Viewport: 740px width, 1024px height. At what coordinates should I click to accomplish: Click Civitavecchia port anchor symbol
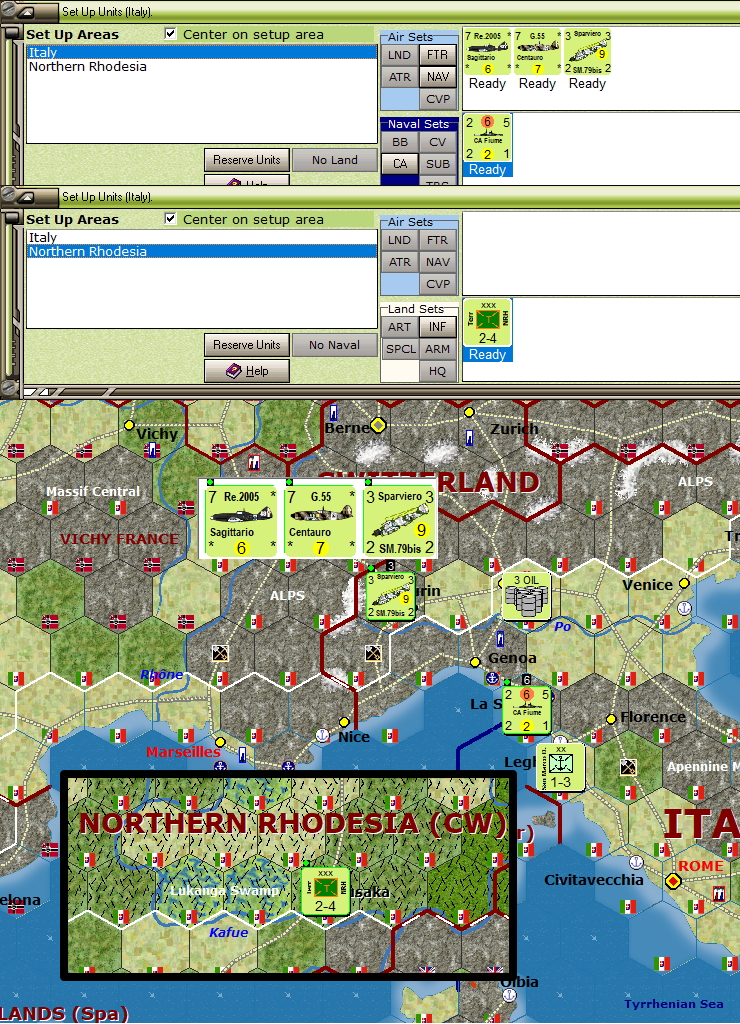point(635,862)
